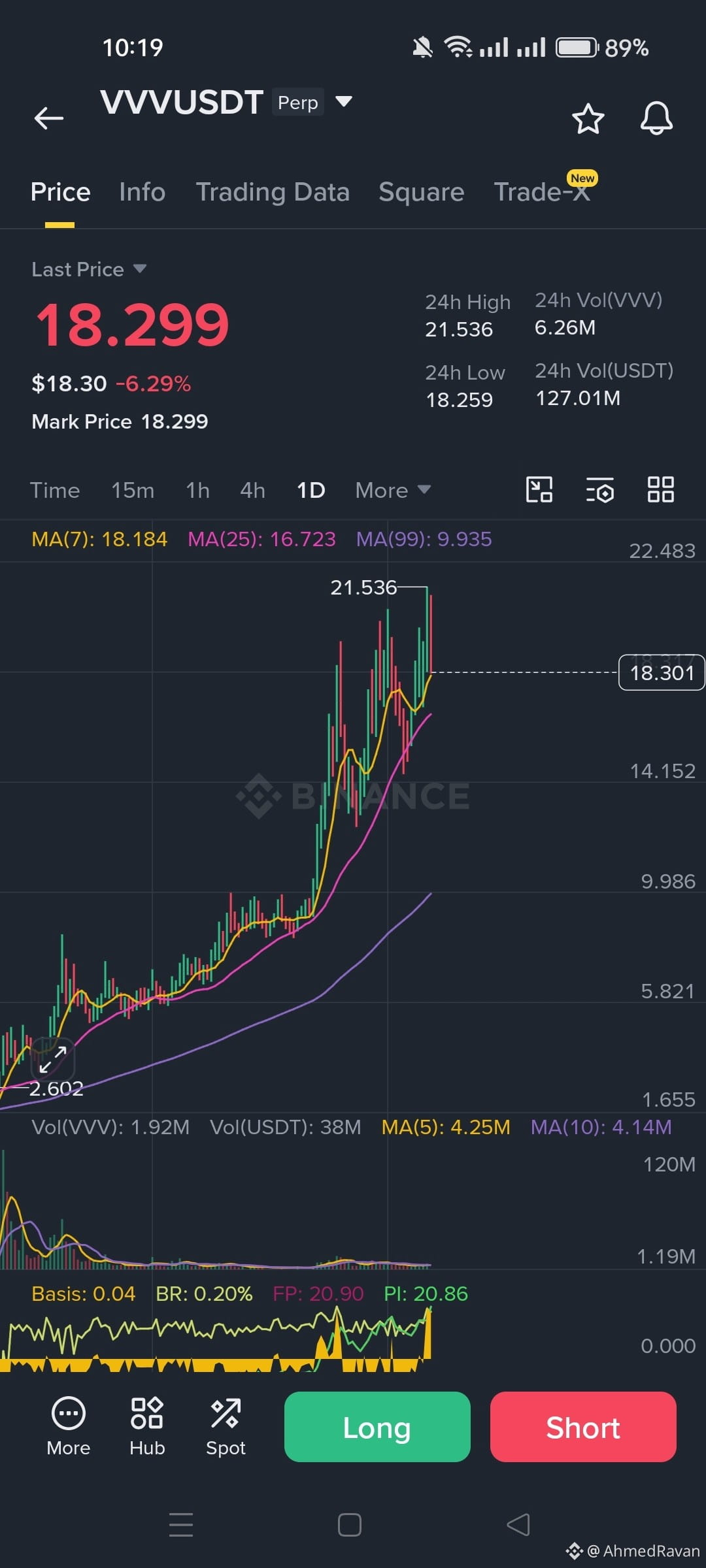Tap the muted notification bell status icon
This screenshot has height=1568, width=706.
422,47
